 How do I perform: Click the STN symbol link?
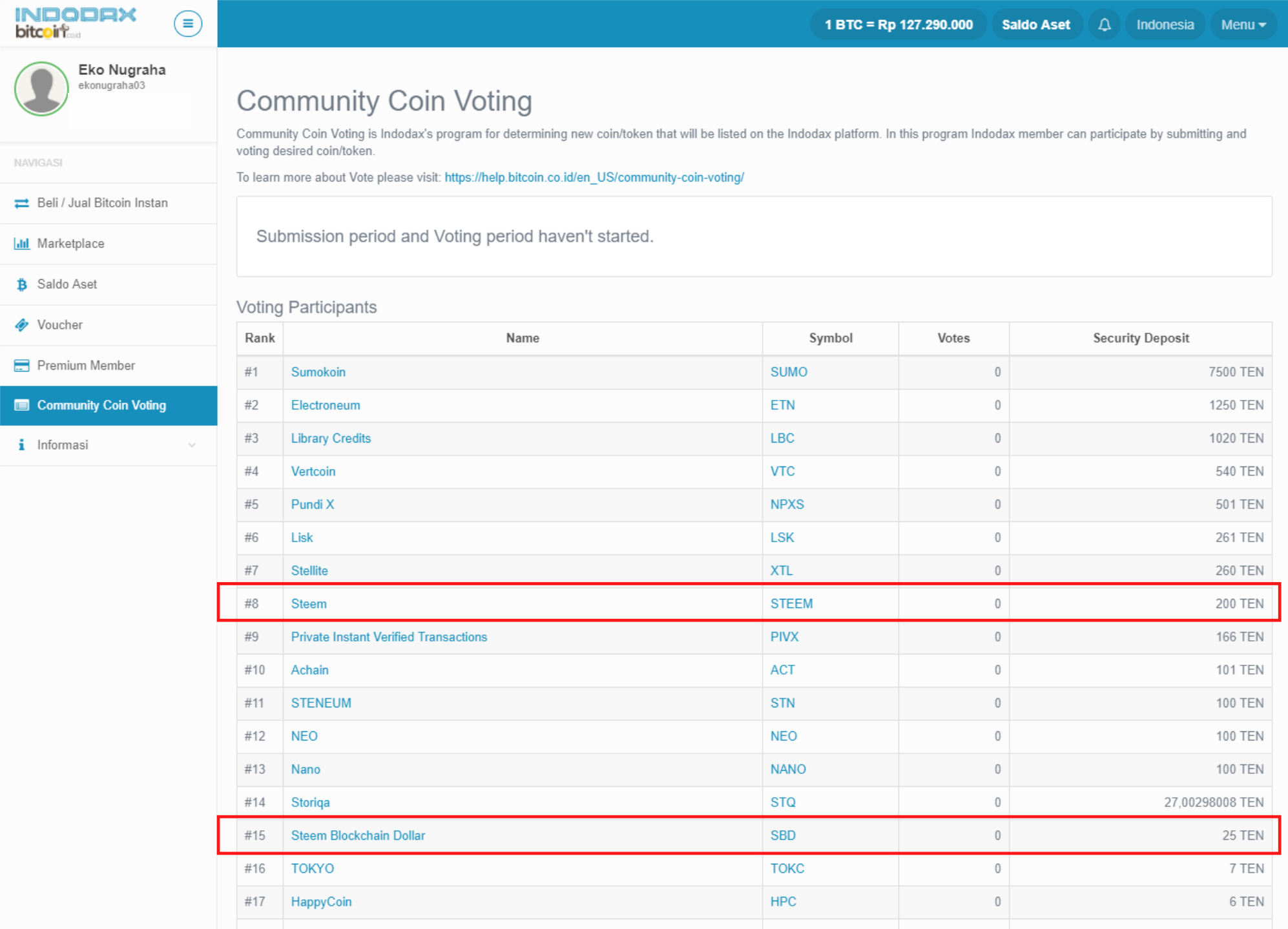tap(782, 703)
